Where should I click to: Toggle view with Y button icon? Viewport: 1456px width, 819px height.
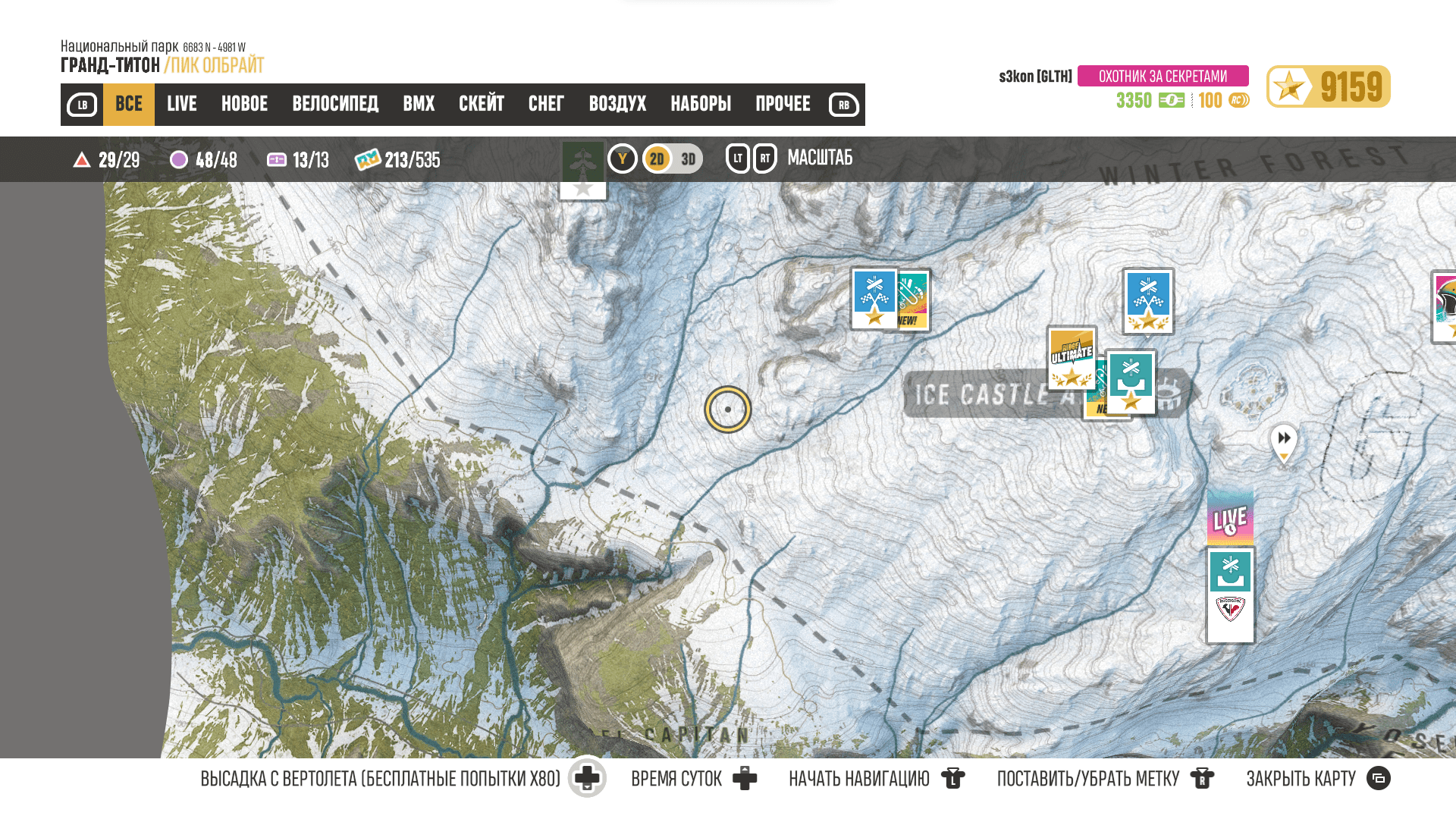[623, 159]
